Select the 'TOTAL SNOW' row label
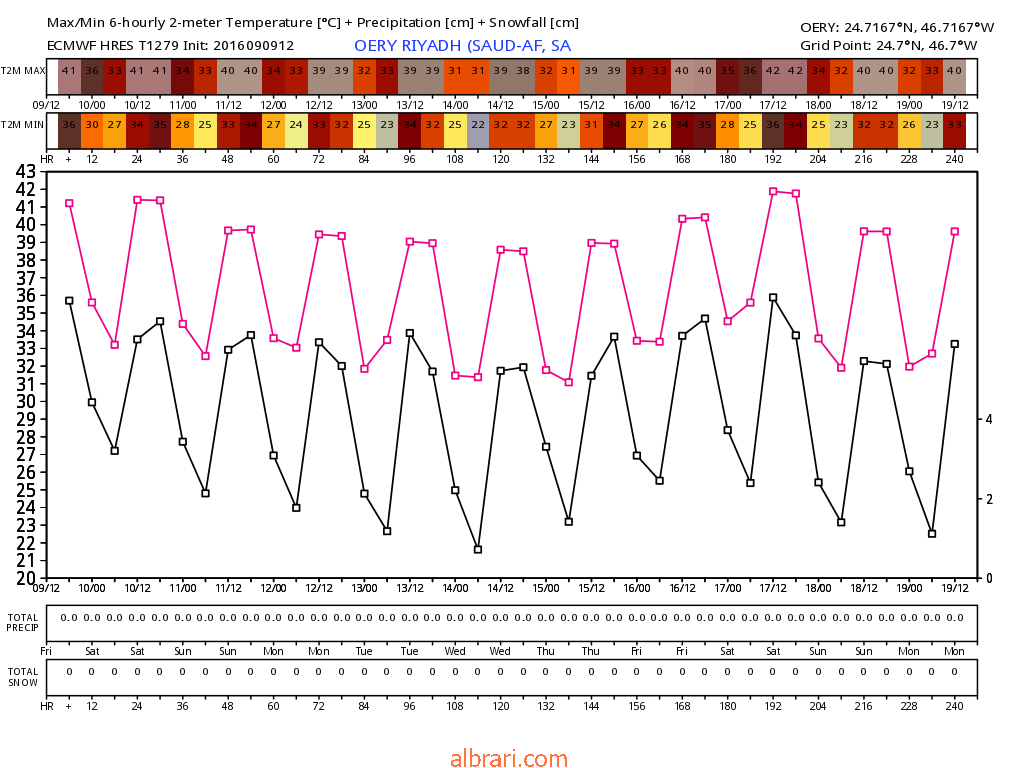Viewport: 1024px width, 768px height. [x=23, y=677]
